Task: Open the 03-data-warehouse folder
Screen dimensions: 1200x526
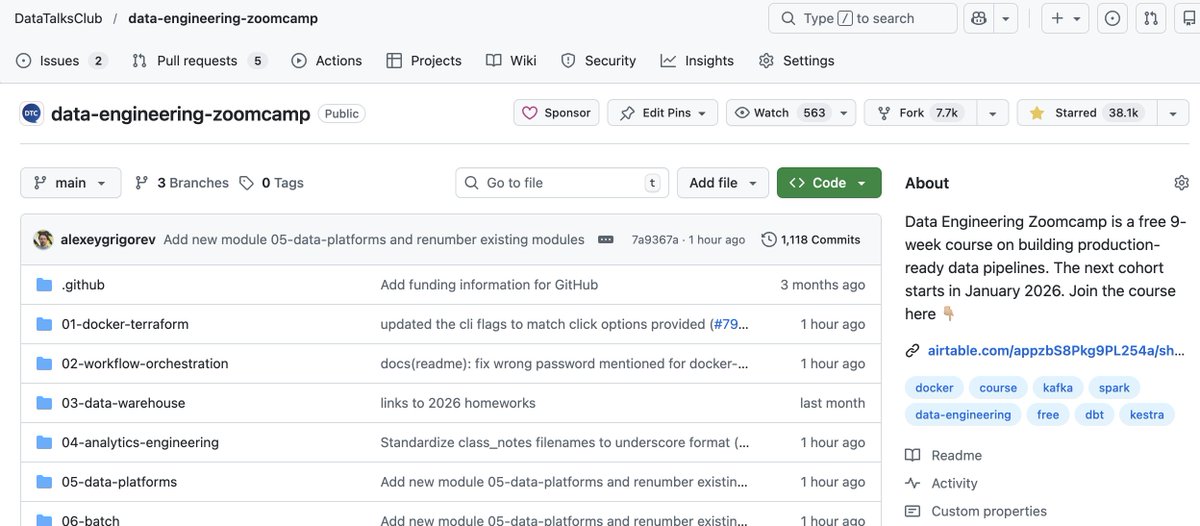Action: coord(123,403)
